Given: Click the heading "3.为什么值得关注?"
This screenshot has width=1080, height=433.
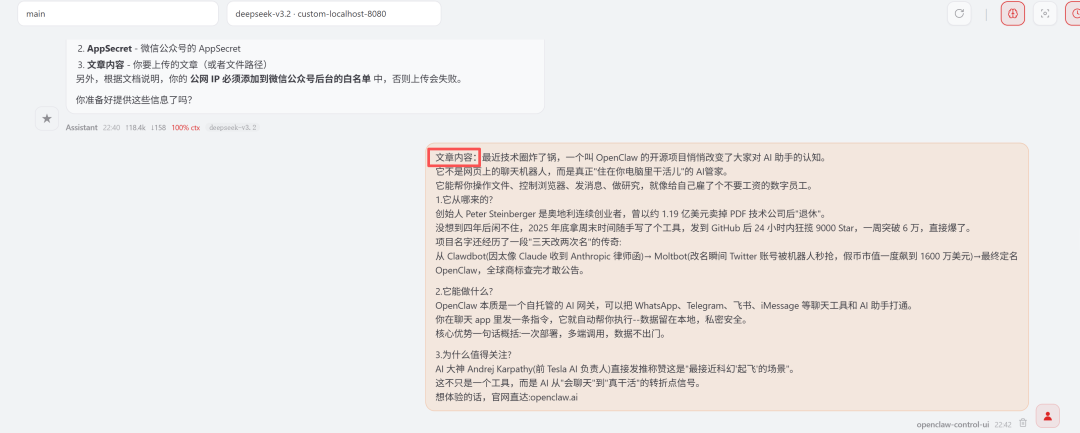Looking at the screenshot, I should (473, 355).
